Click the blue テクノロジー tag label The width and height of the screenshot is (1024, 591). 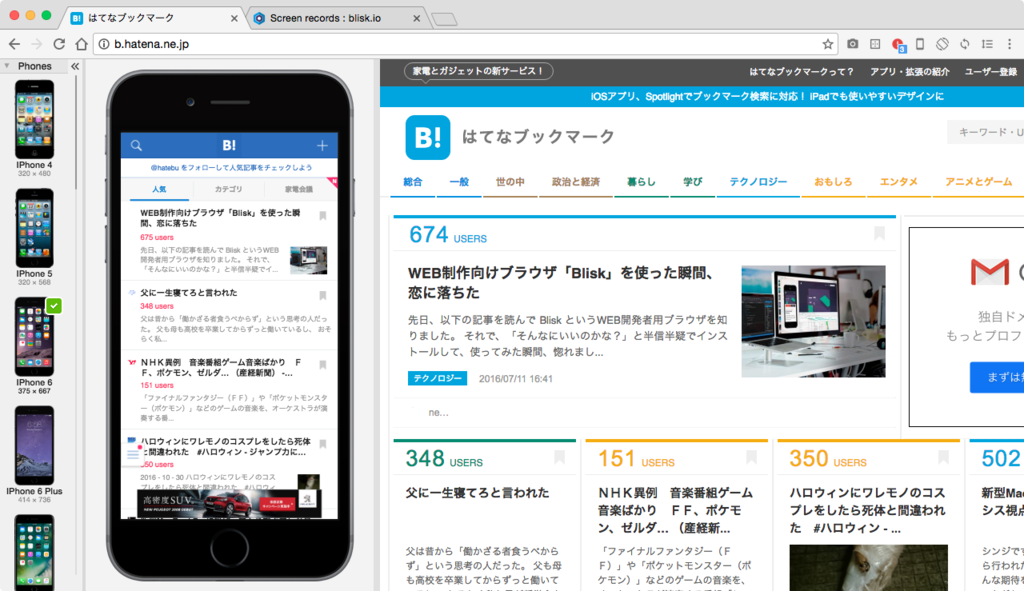coord(437,378)
